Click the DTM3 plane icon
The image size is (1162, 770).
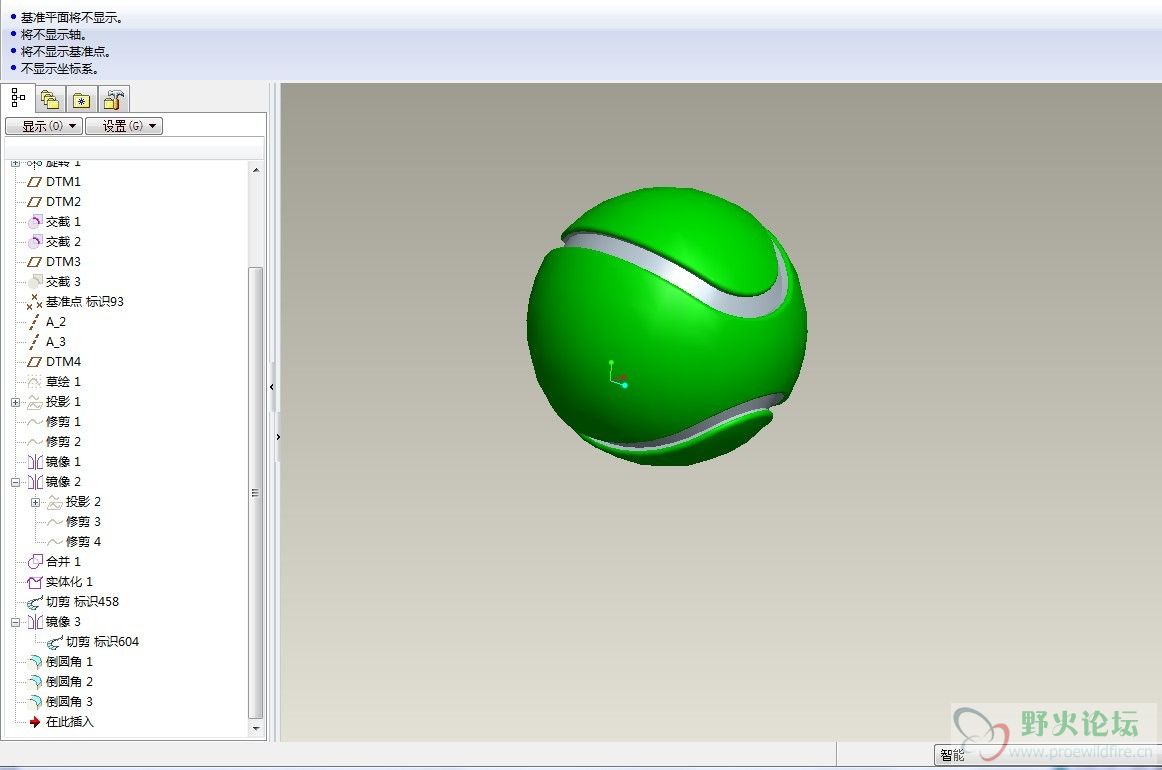click(x=35, y=262)
